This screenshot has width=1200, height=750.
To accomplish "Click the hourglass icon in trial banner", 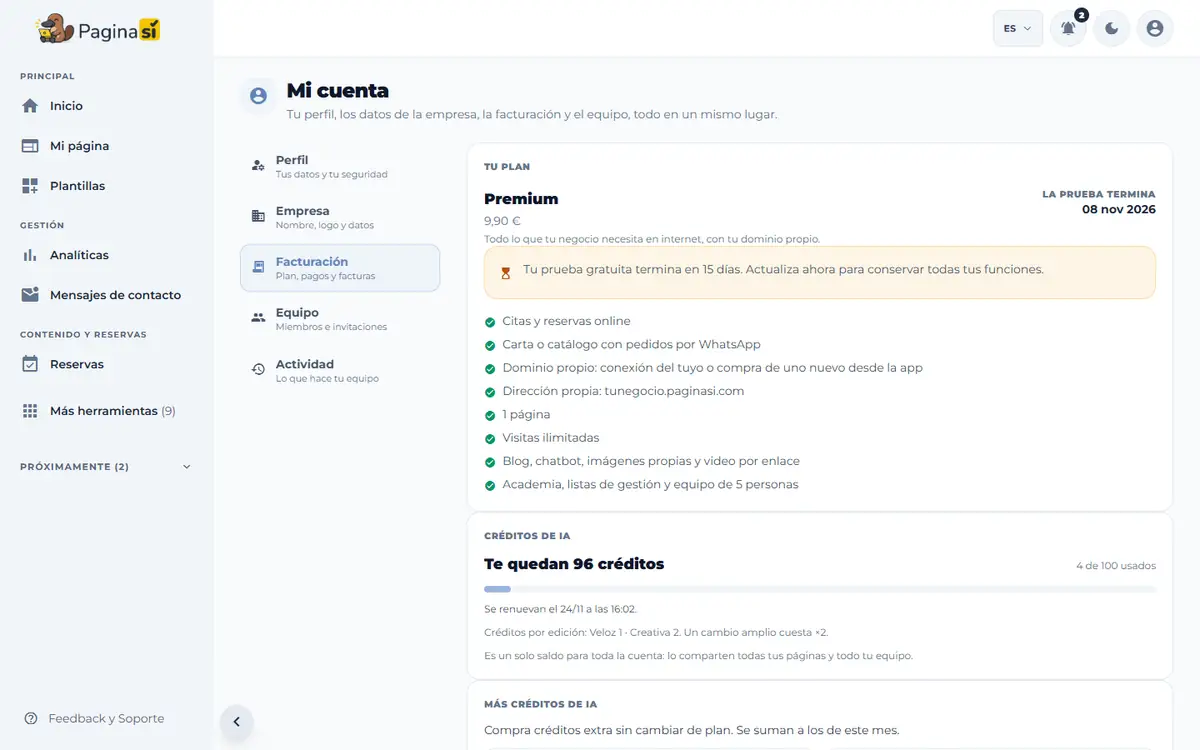I will coord(506,271).
